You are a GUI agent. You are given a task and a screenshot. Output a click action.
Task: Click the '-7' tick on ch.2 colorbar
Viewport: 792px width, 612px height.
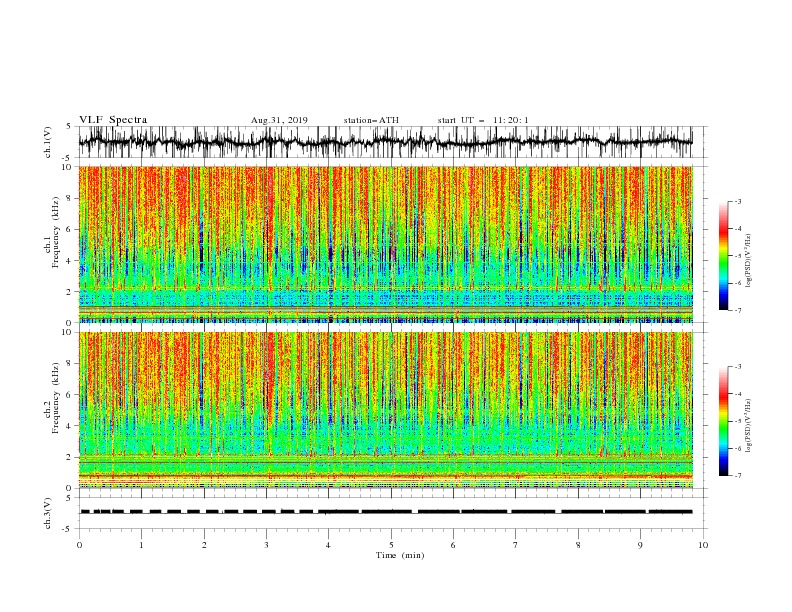point(737,475)
